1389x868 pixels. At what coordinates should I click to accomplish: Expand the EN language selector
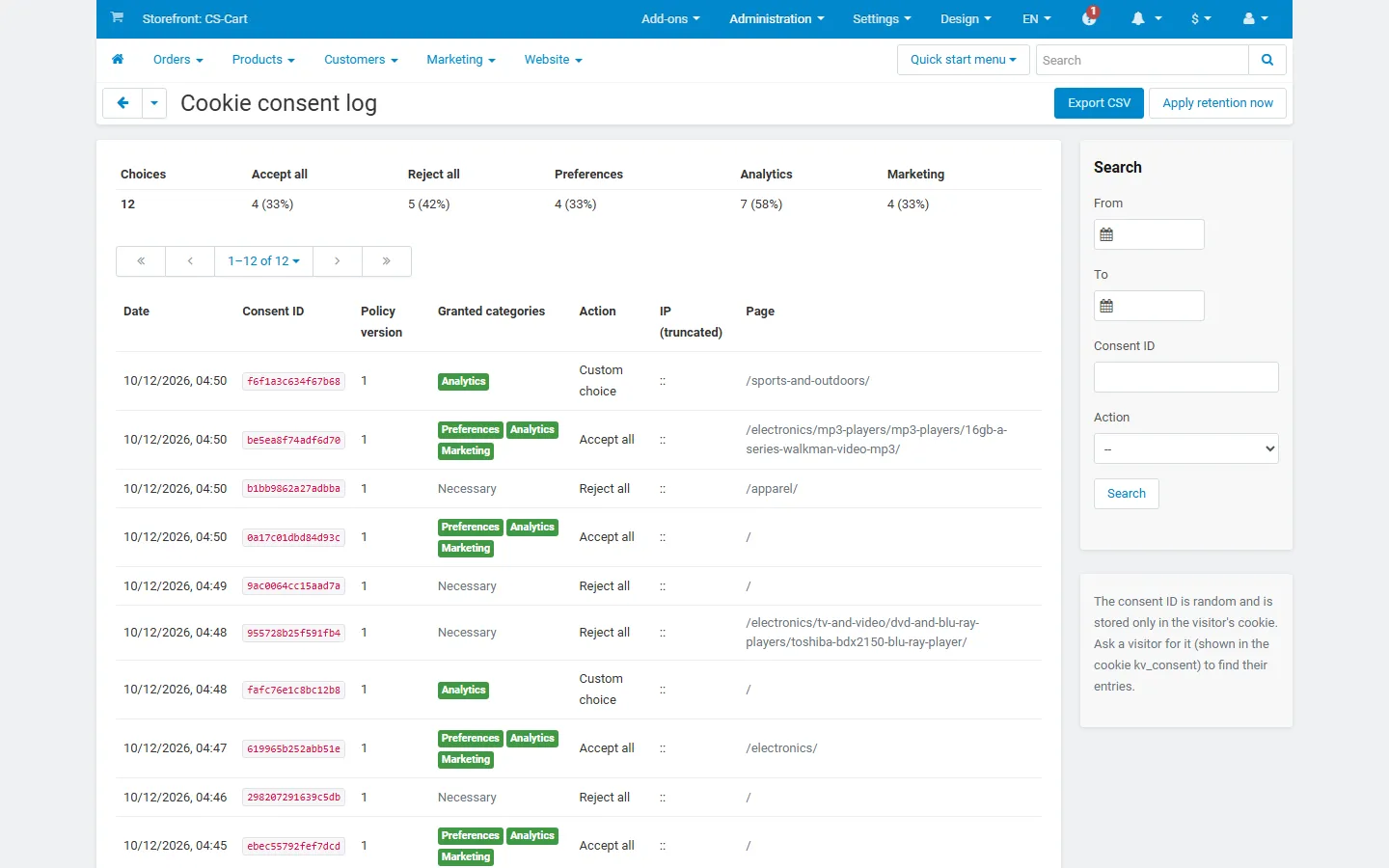coord(1037,18)
